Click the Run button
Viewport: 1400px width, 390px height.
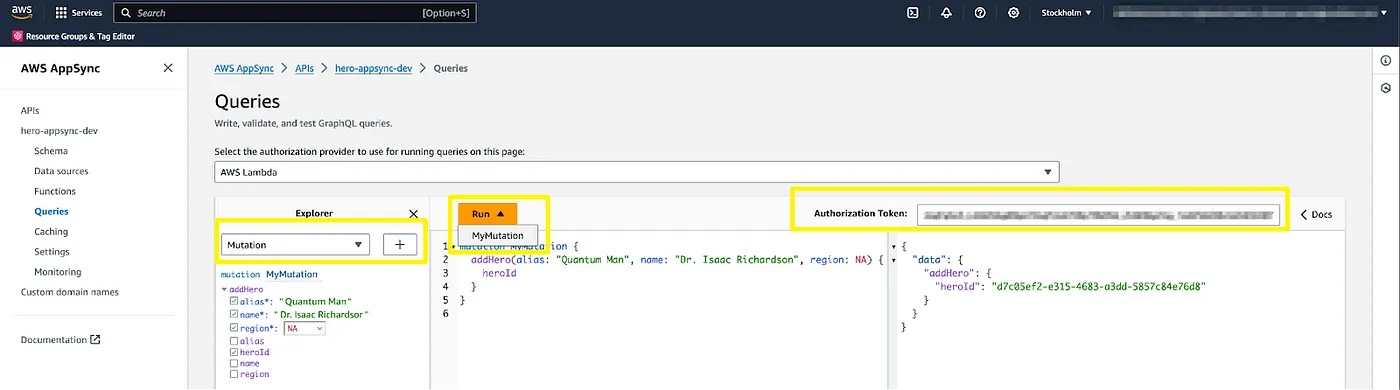click(488, 214)
